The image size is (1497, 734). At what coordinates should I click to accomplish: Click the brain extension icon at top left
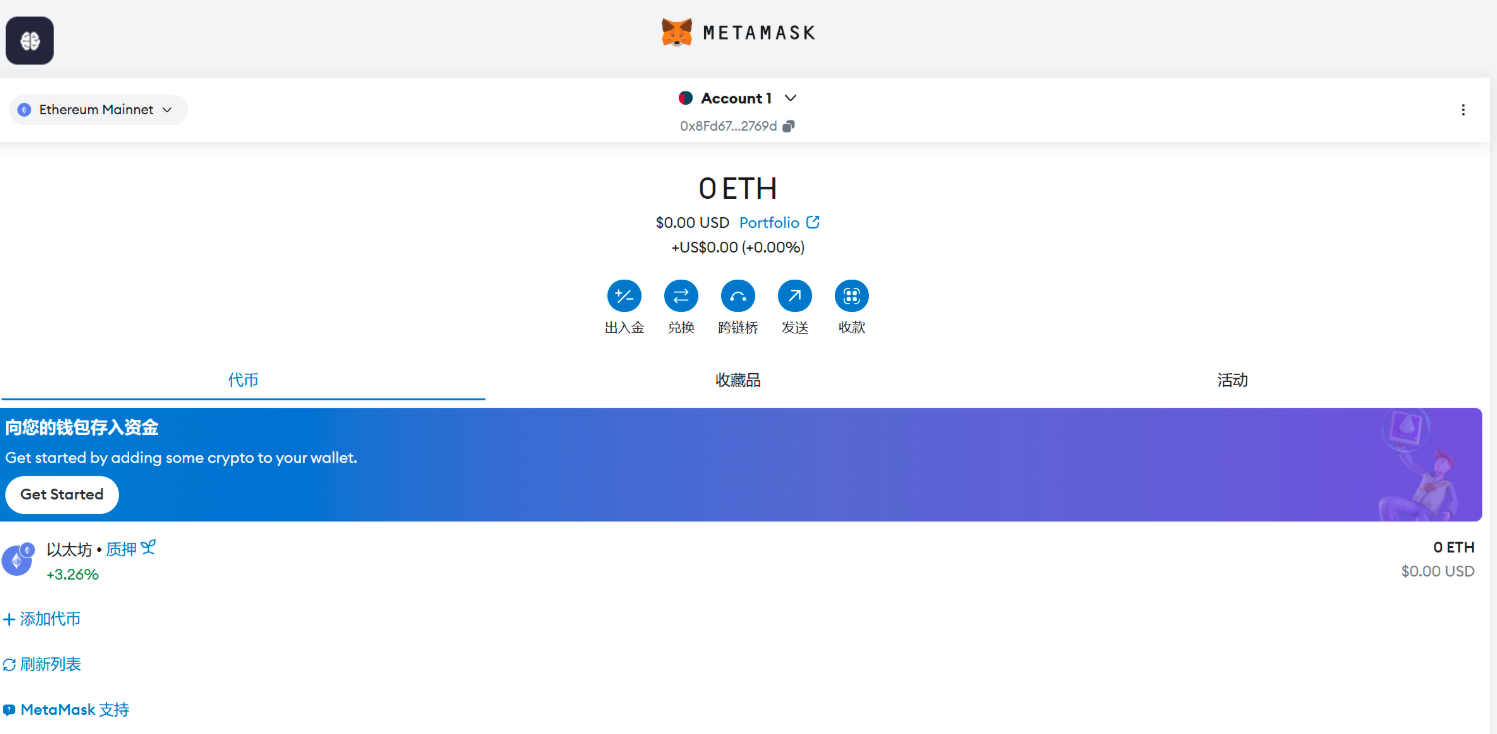pos(30,41)
